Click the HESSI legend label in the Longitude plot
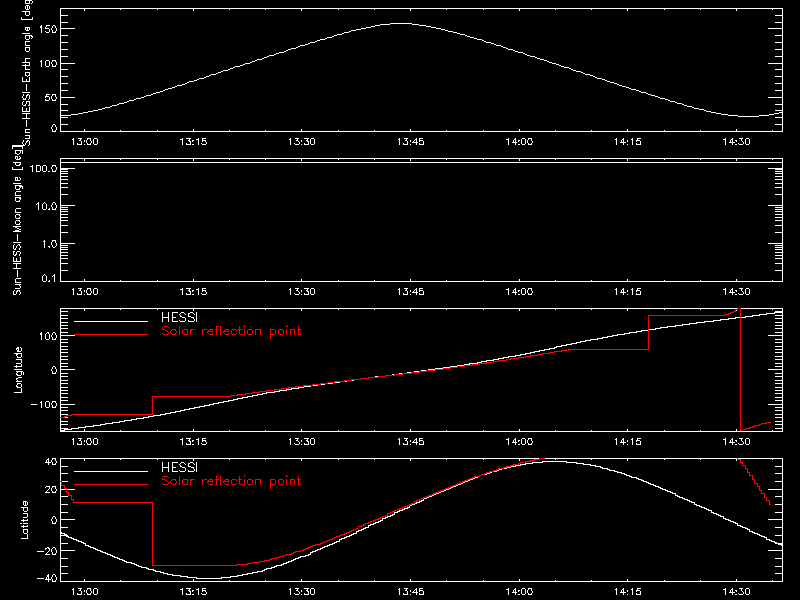Image resolution: width=800 pixels, height=600 pixels. point(180,317)
